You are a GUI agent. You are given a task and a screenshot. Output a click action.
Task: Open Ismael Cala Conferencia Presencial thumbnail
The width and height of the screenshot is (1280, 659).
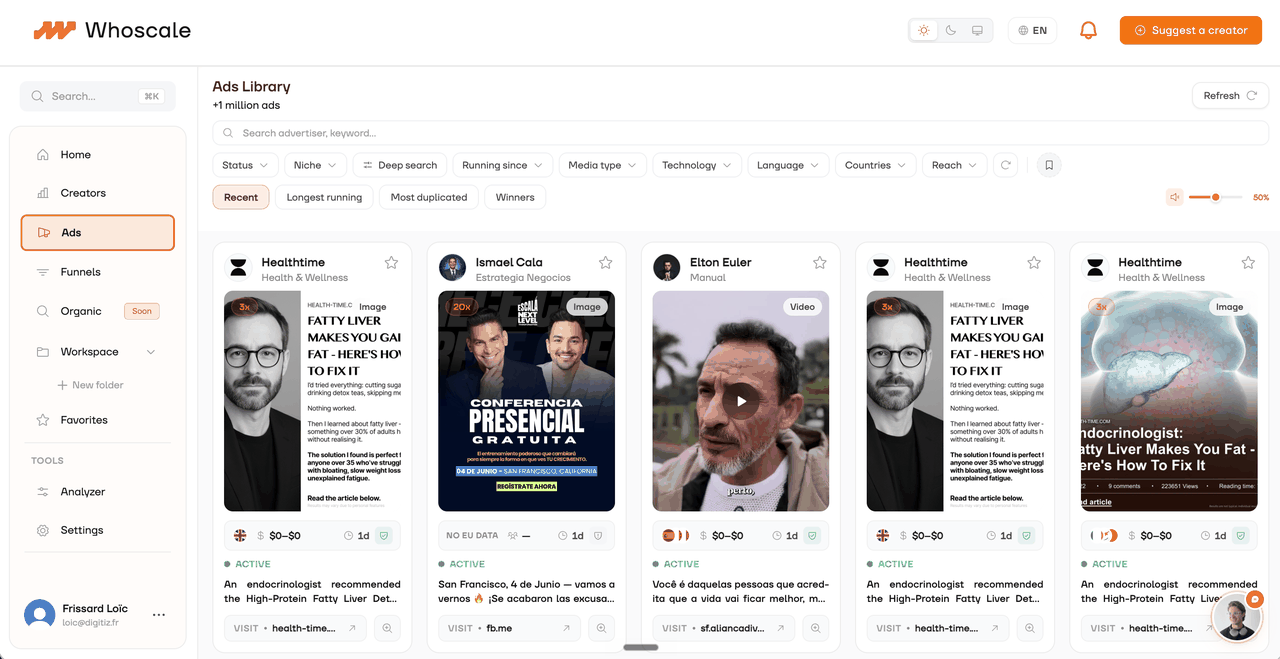coord(526,401)
